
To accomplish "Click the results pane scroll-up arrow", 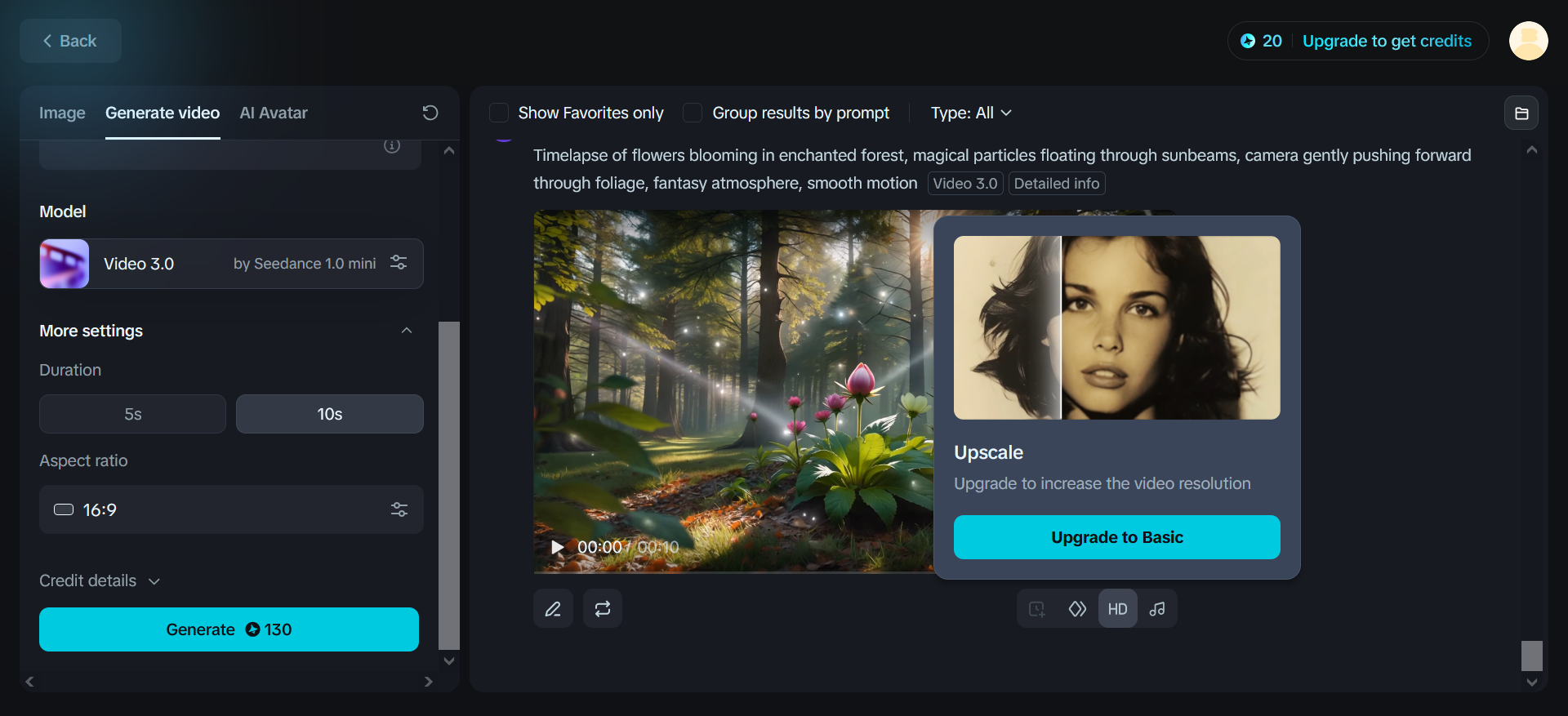I will (1532, 150).
